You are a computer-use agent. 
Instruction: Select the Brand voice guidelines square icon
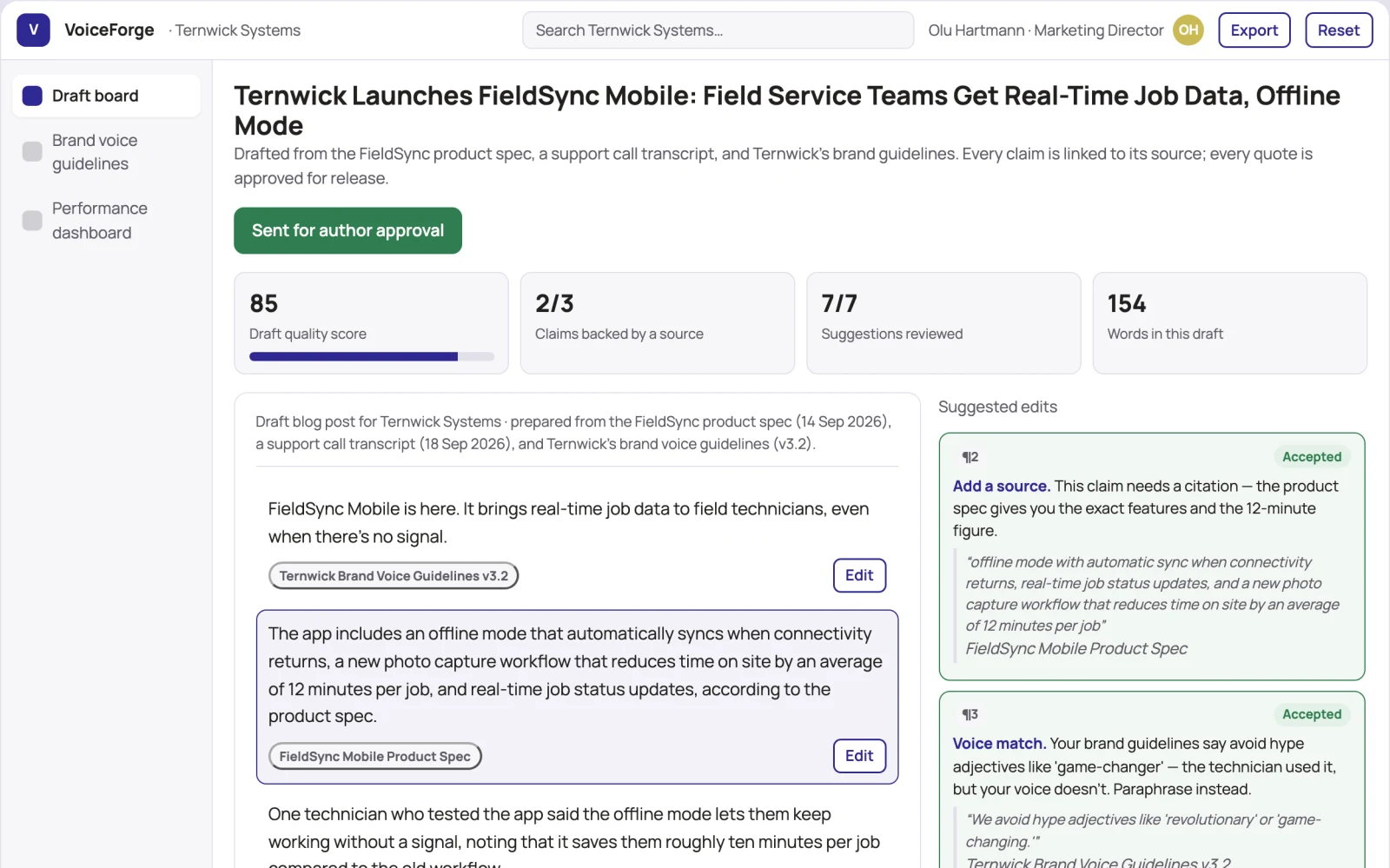pyautogui.click(x=32, y=152)
